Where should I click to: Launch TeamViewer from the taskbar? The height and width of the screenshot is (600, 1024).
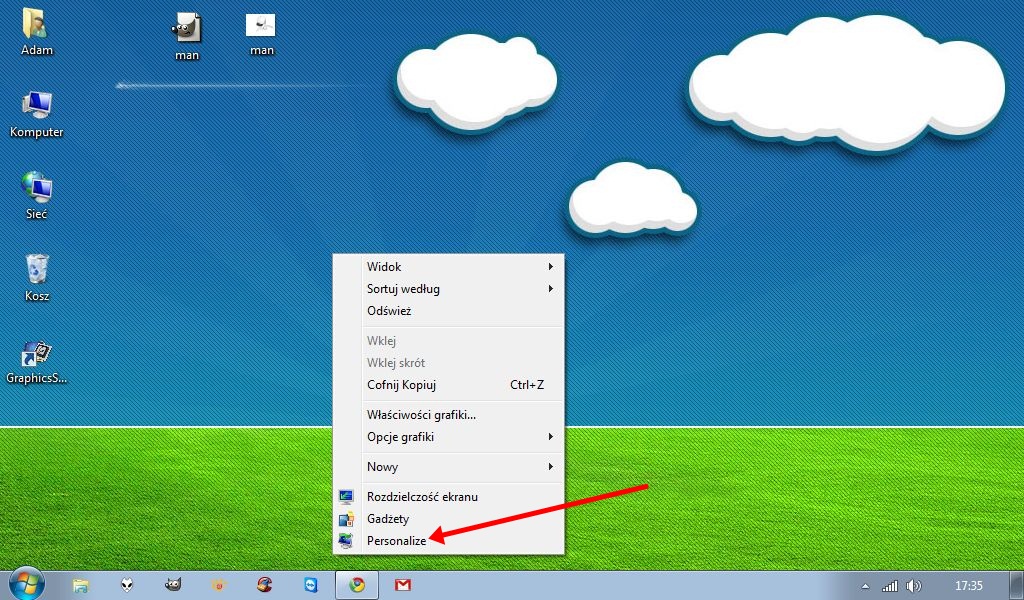coord(311,585)
